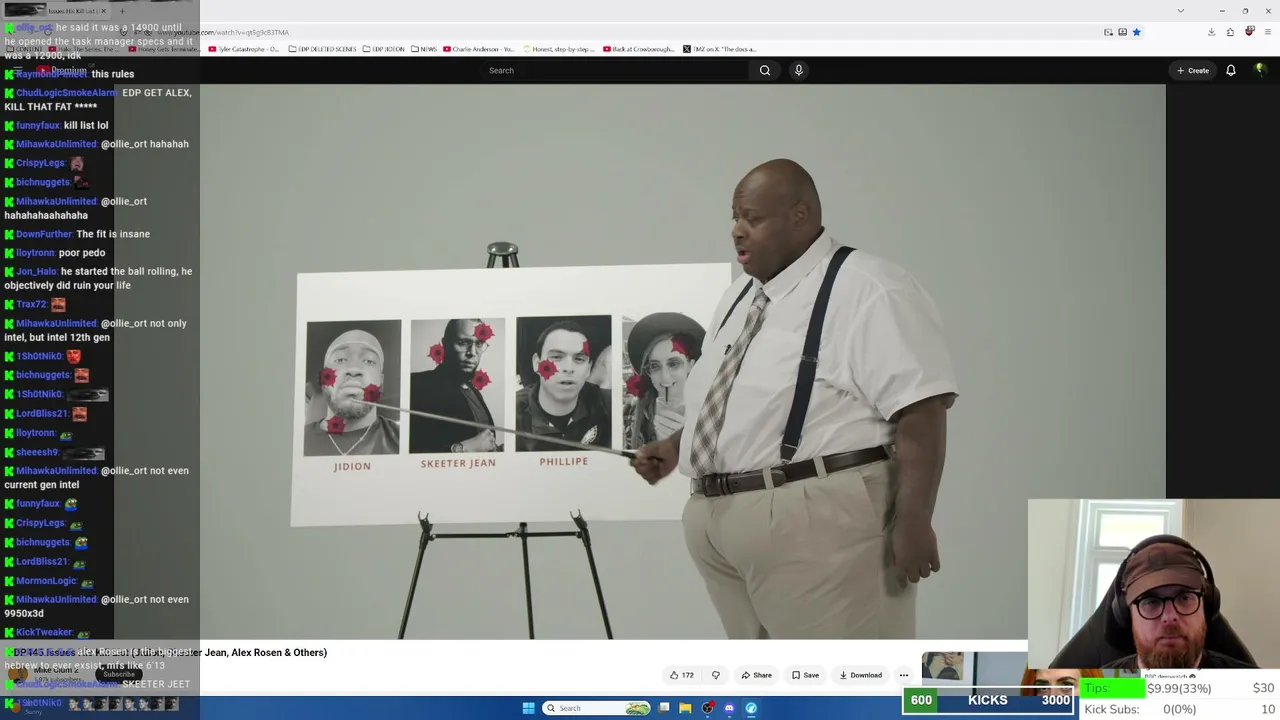
Task: Click the Tips goal progress bar
Action: pos(1113,688)
